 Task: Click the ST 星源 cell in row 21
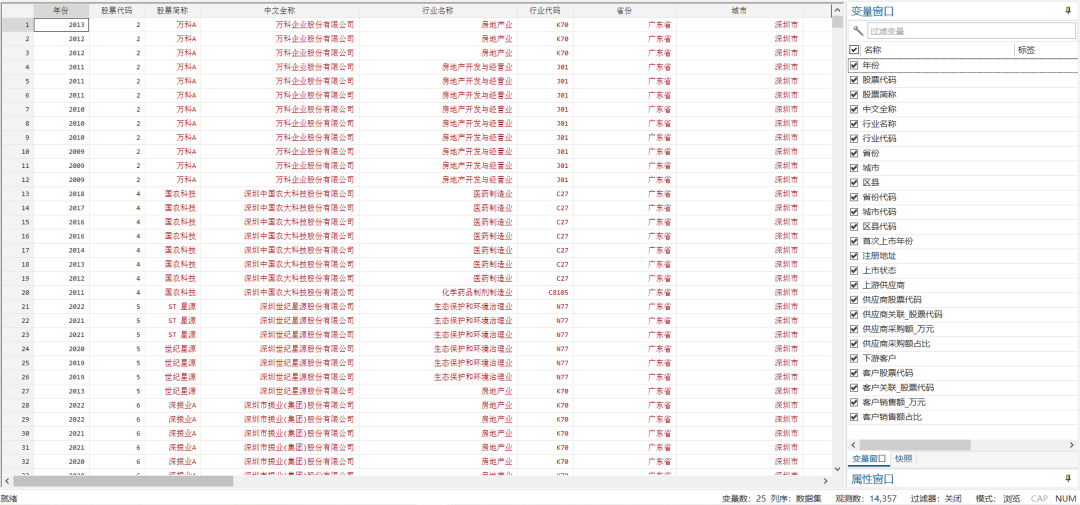(173, 306)
